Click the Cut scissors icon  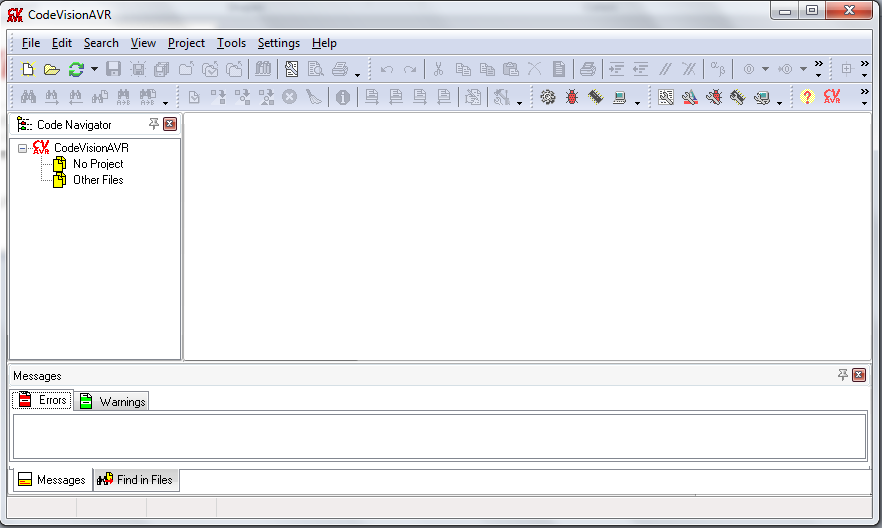click(x=438, y=69)
